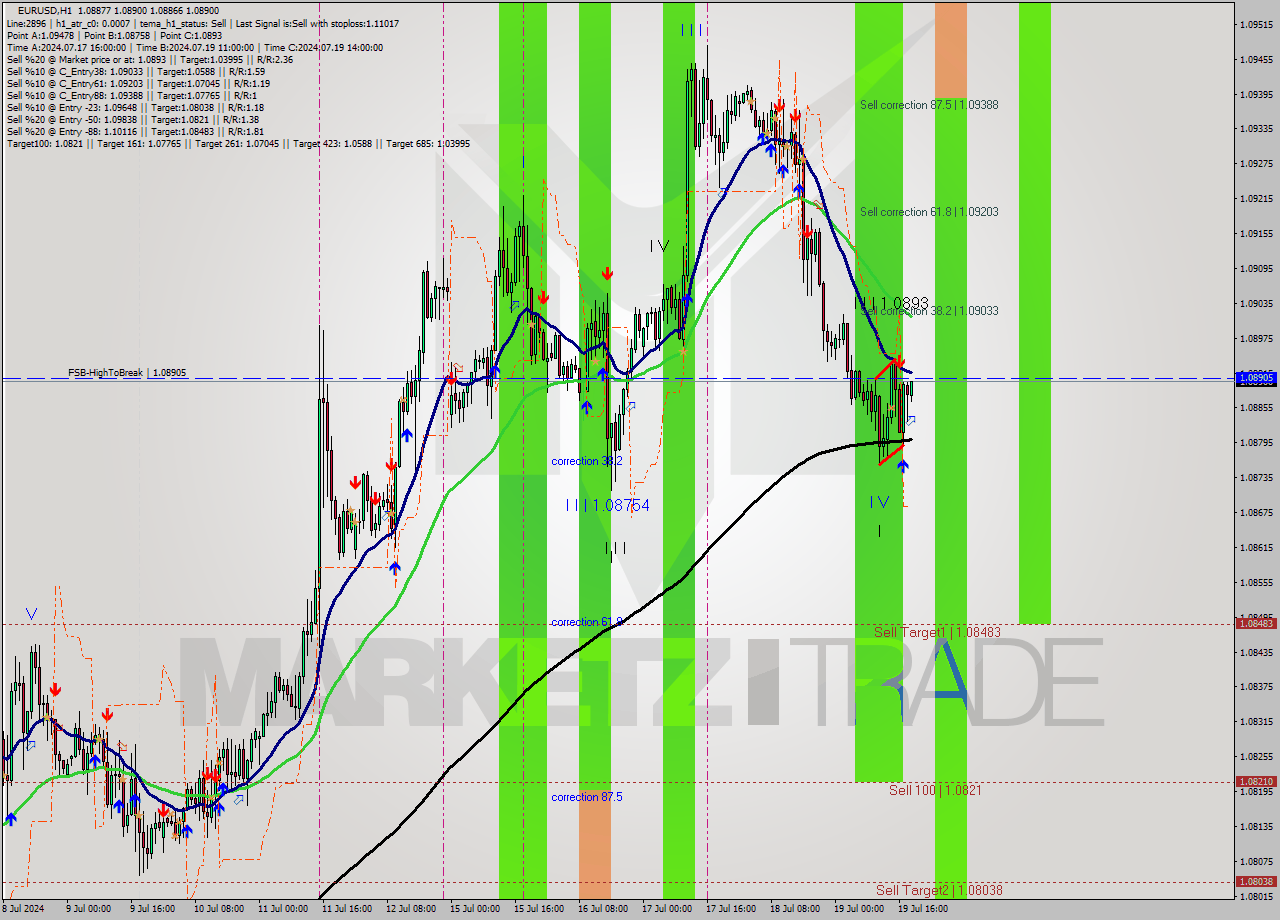Image resolution: width=1280 pixels, height=920 pixels.
Task: Click the 10 Jul 08:00 time axis label
Action: (x=218, y=910)
